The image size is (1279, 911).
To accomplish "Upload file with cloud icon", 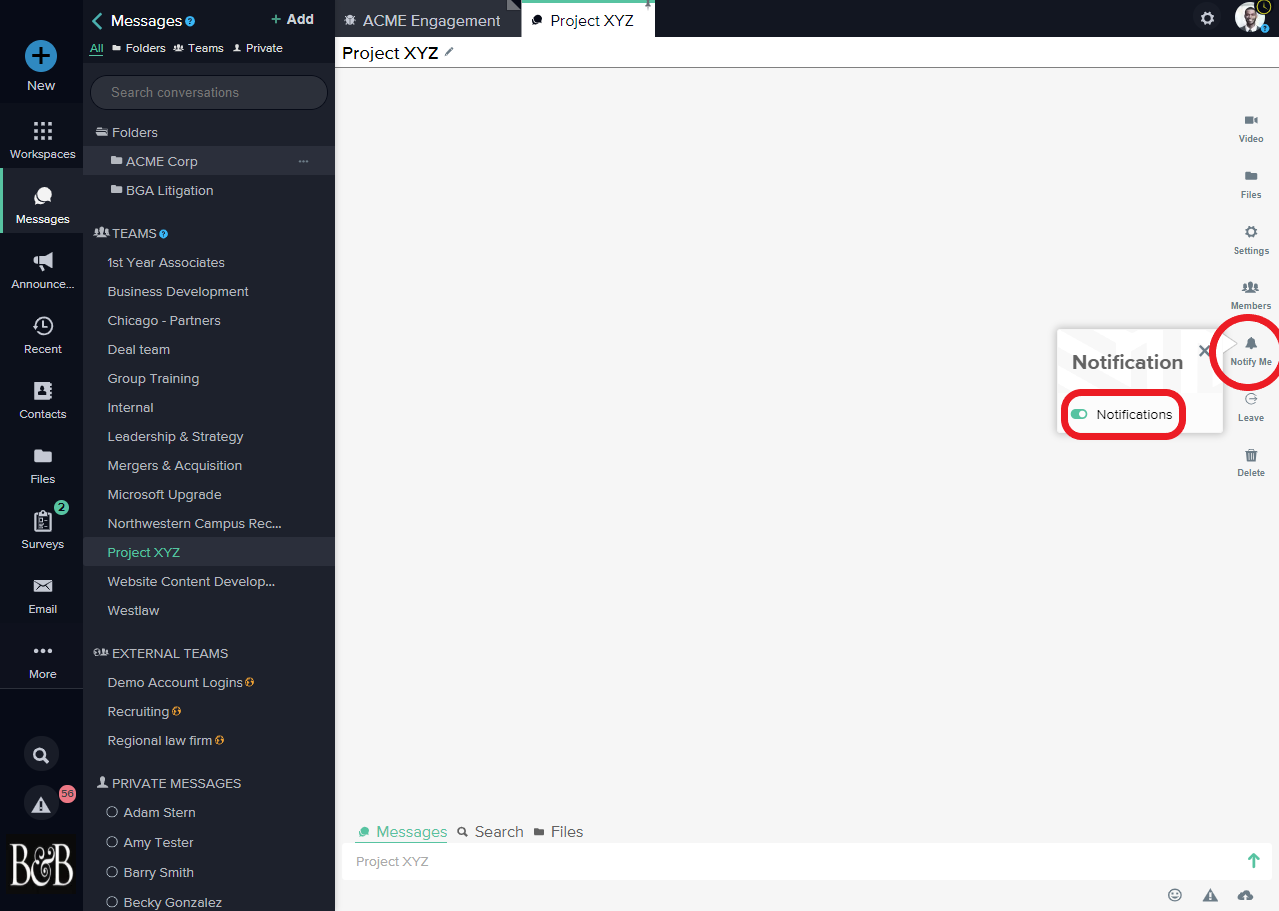I will (1245, 895).
